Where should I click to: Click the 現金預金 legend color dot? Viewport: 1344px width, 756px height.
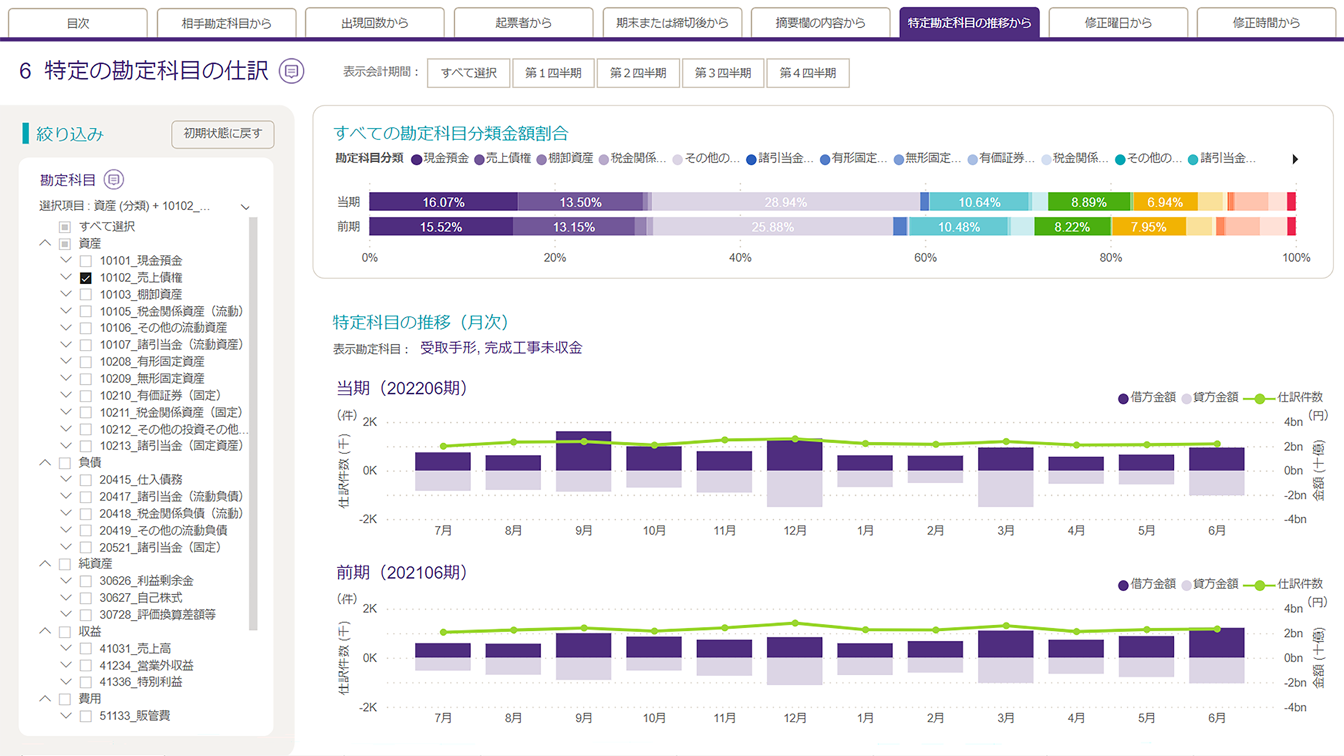point(416,159)
